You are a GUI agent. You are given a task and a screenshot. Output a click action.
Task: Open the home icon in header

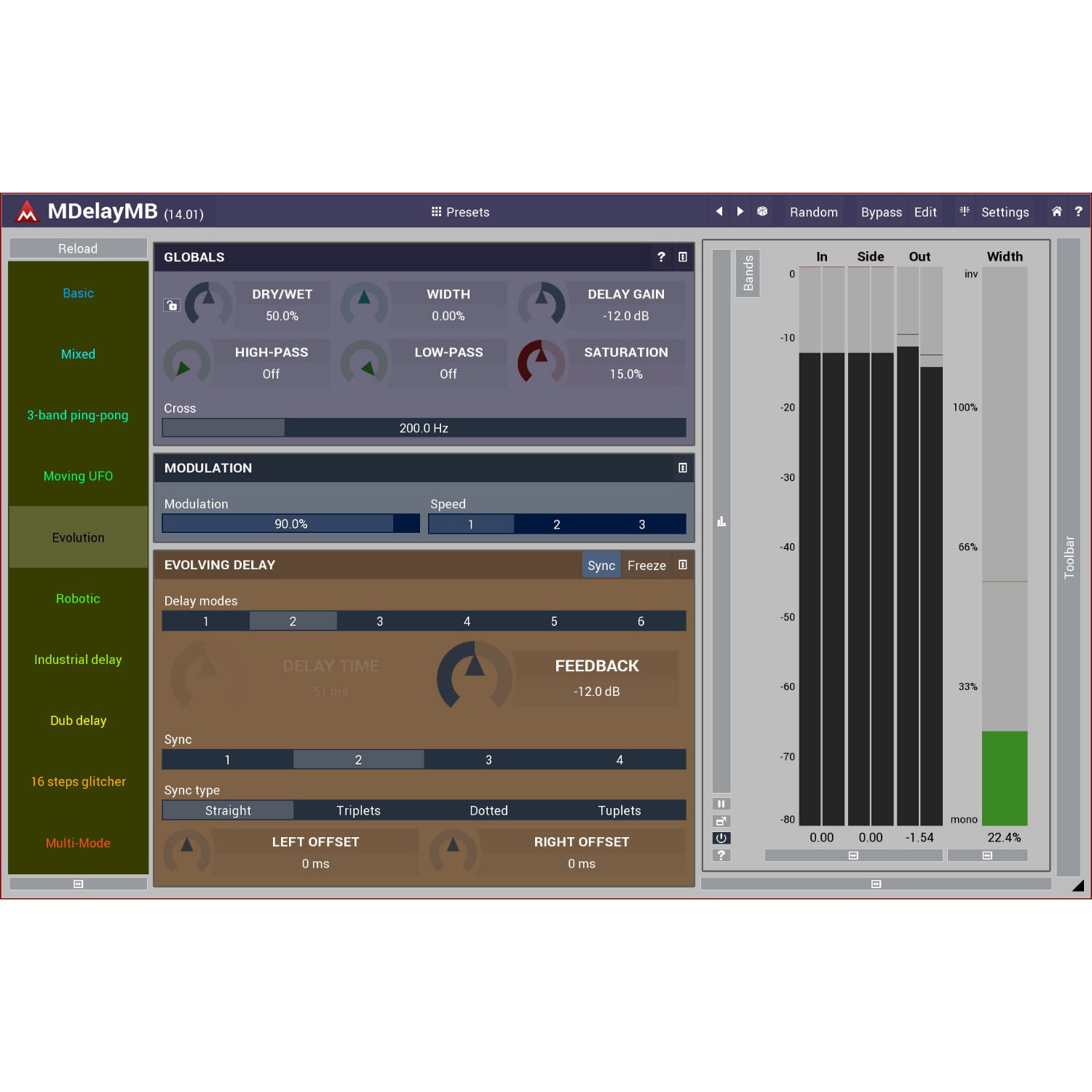click(x=1057, y=211)
